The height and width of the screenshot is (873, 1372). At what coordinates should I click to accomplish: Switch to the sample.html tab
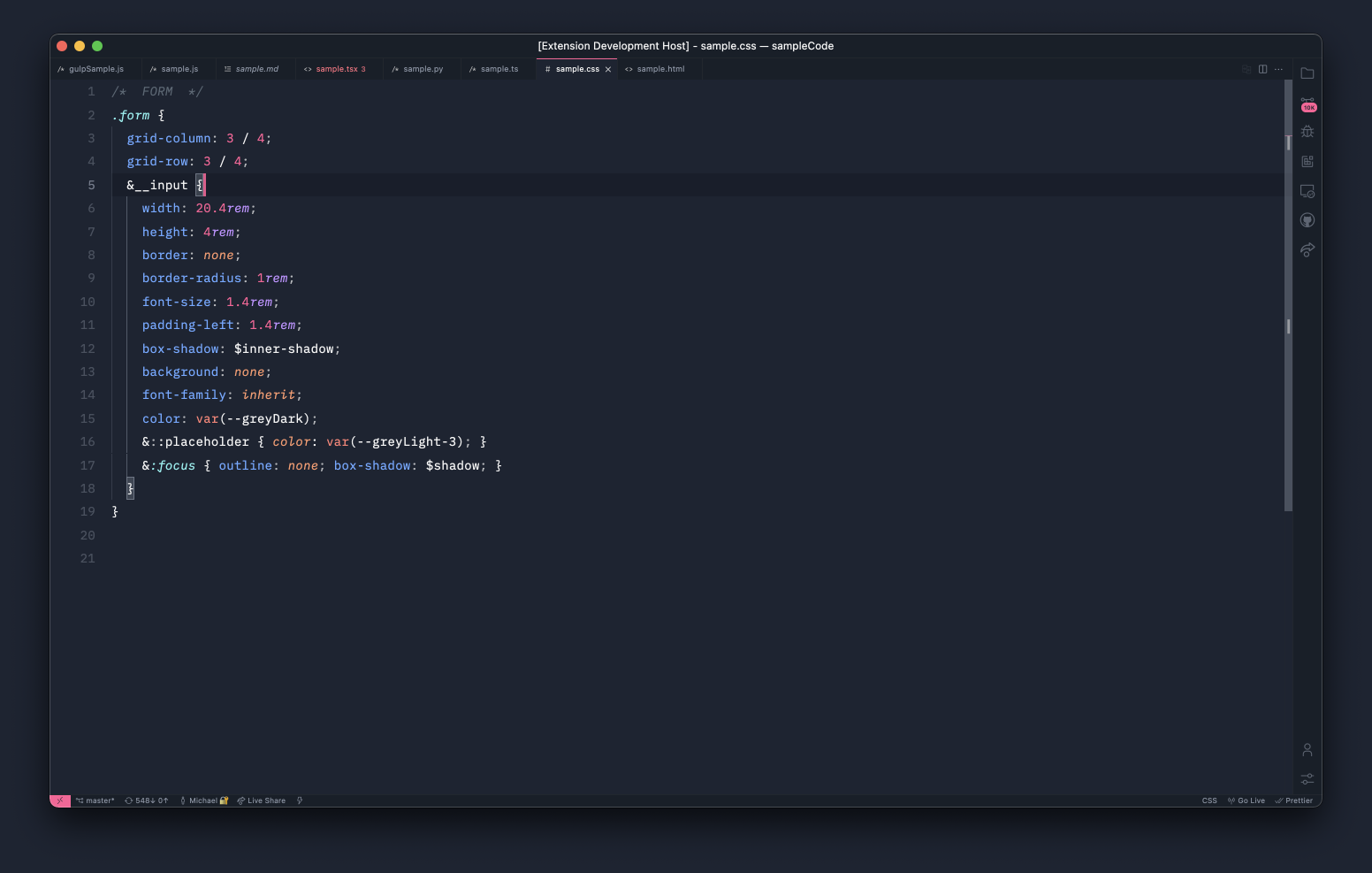point(659,69)
